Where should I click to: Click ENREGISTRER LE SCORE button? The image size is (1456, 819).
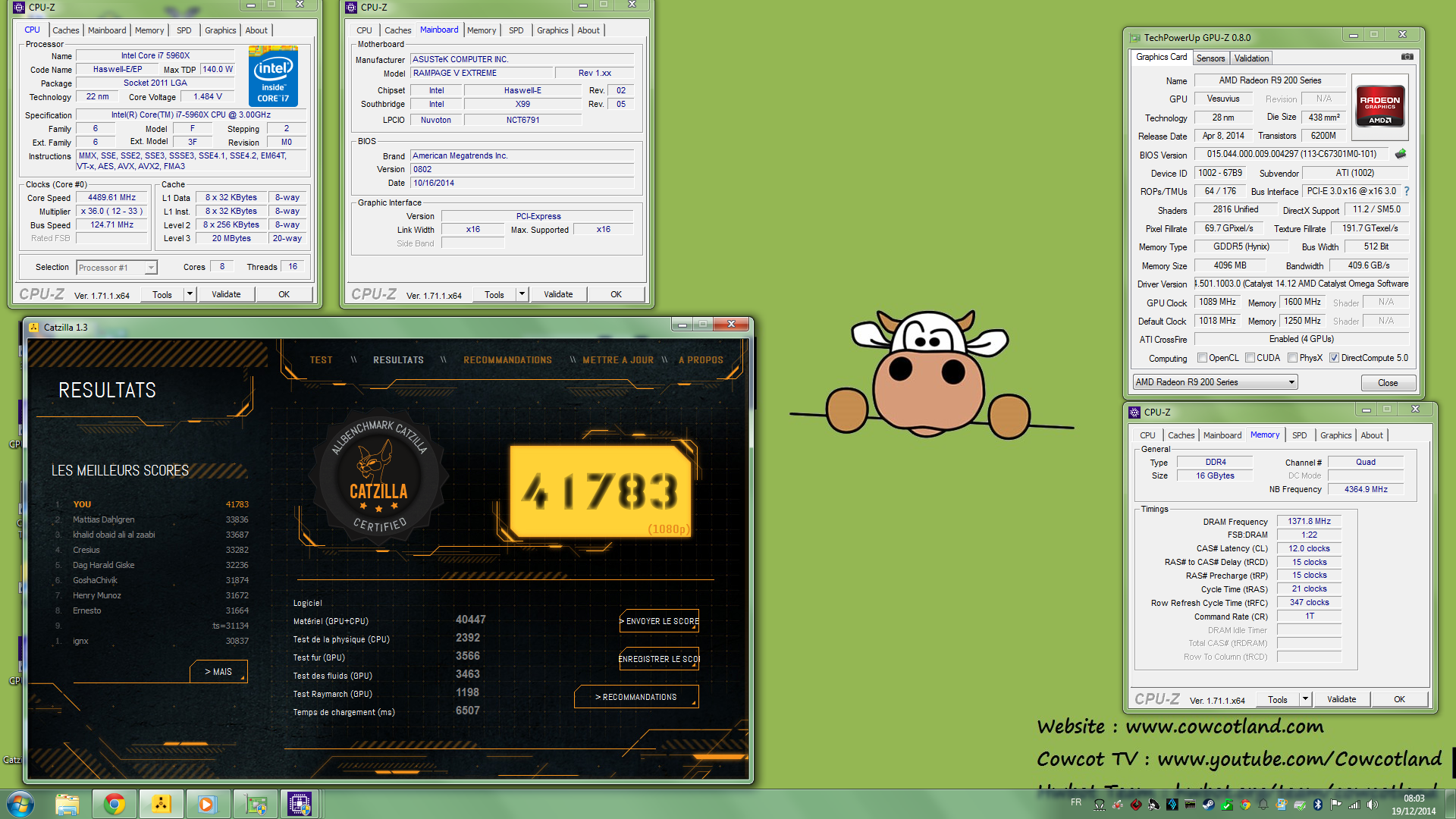tap(659, 659)
